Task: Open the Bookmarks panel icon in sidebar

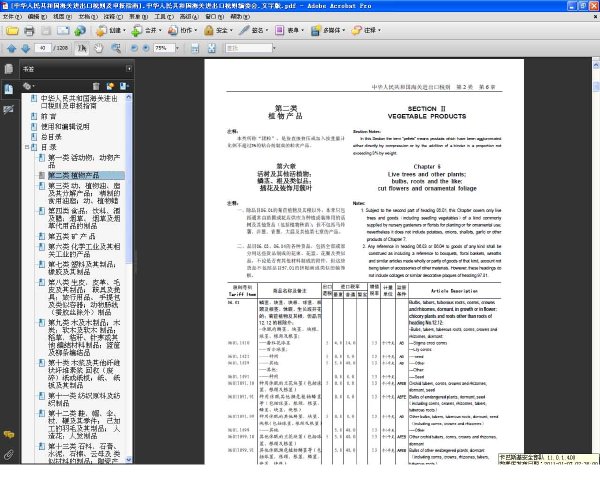Action: pyautogui.click(x=8, y=89)
